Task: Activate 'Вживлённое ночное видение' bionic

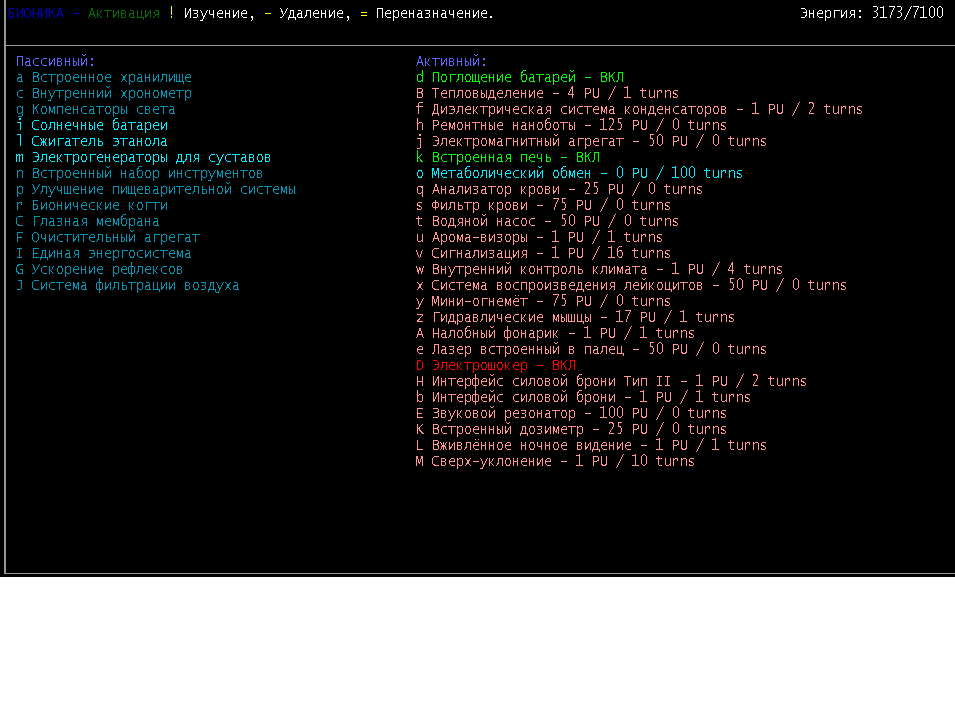Action: pyautogui.click(x=591, y=445)
